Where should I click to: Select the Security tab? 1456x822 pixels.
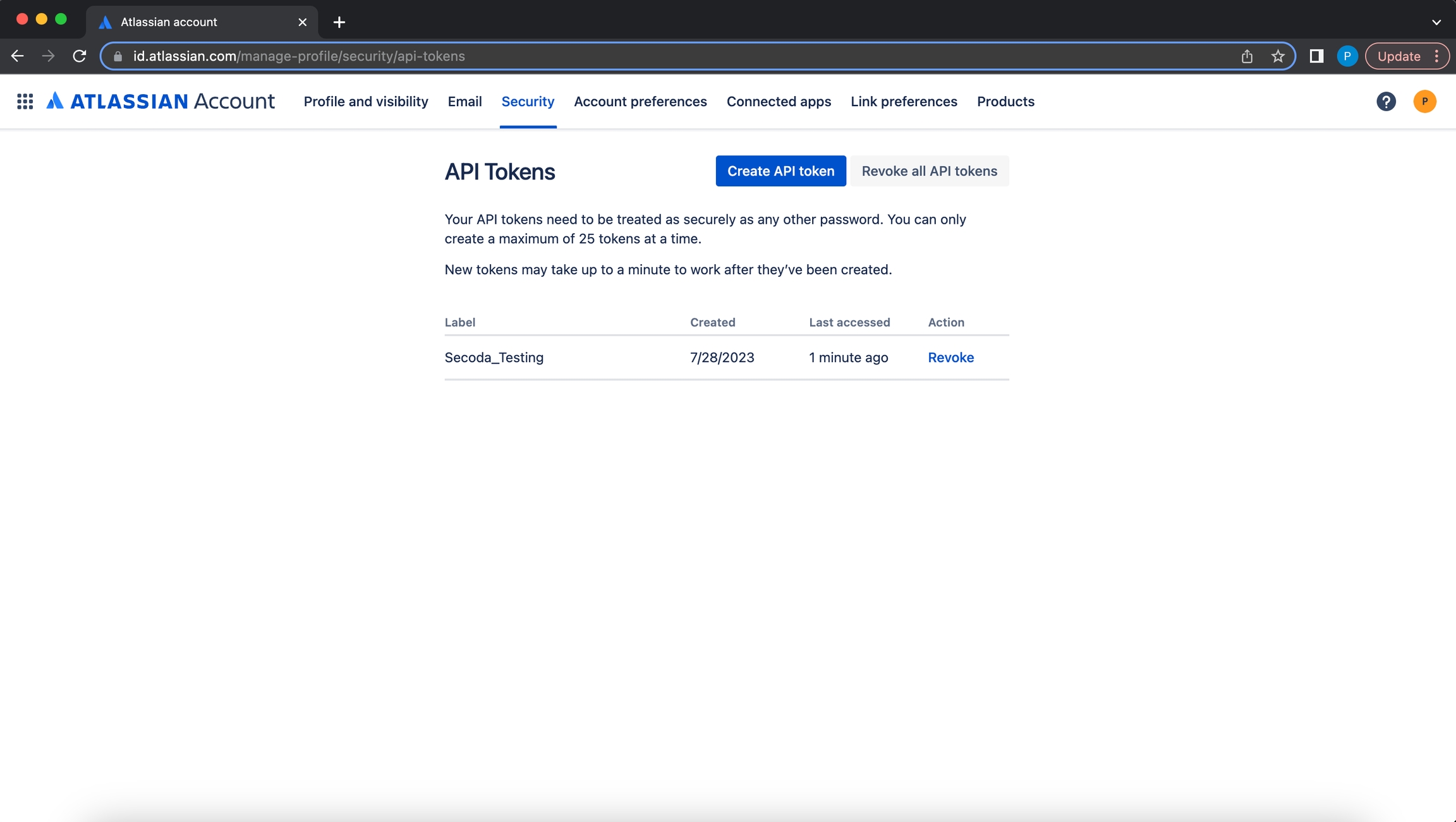coord(528,101)
